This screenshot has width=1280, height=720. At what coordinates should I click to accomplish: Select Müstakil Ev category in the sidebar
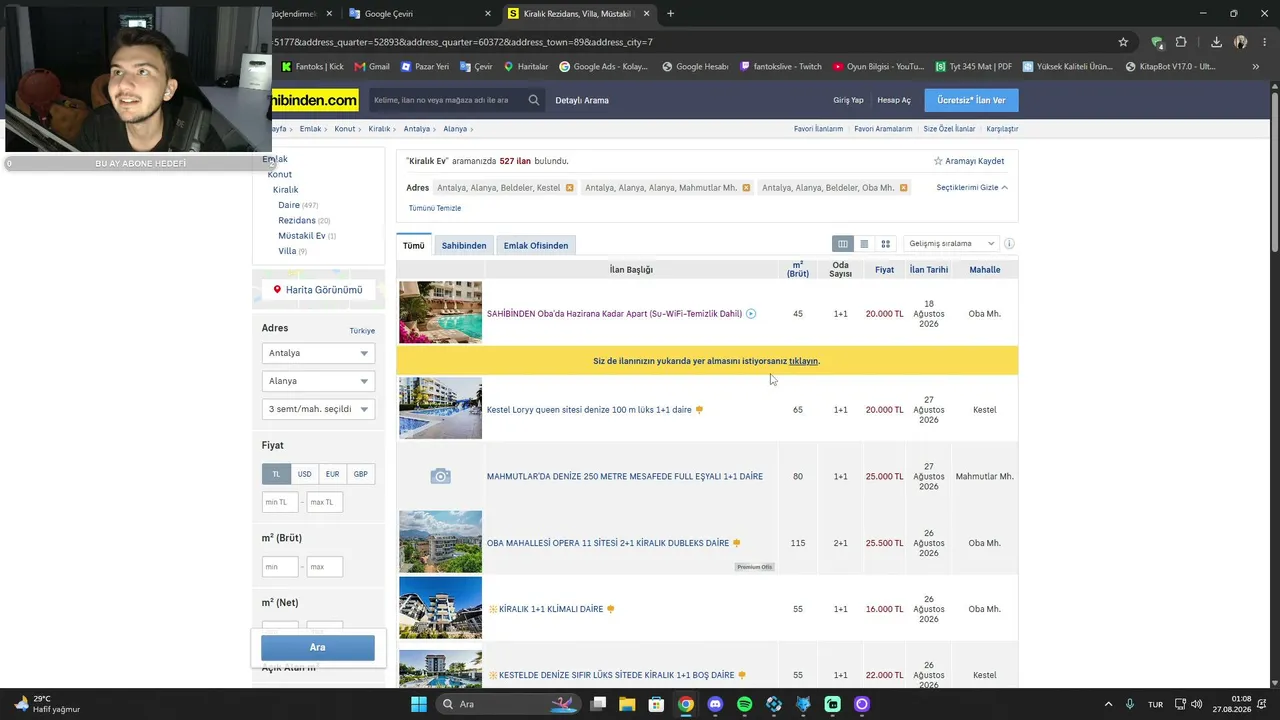tap(302, 236)
